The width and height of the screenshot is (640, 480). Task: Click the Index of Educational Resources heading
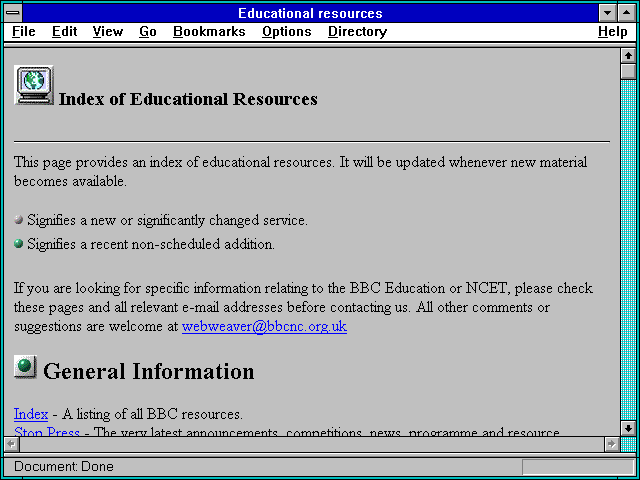pyautogui.click(x=188, y=99)
